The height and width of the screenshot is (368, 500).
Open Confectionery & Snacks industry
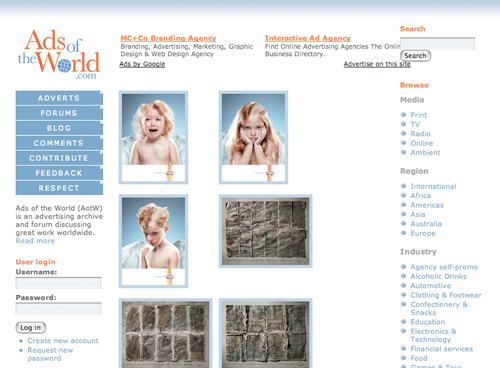439,308
